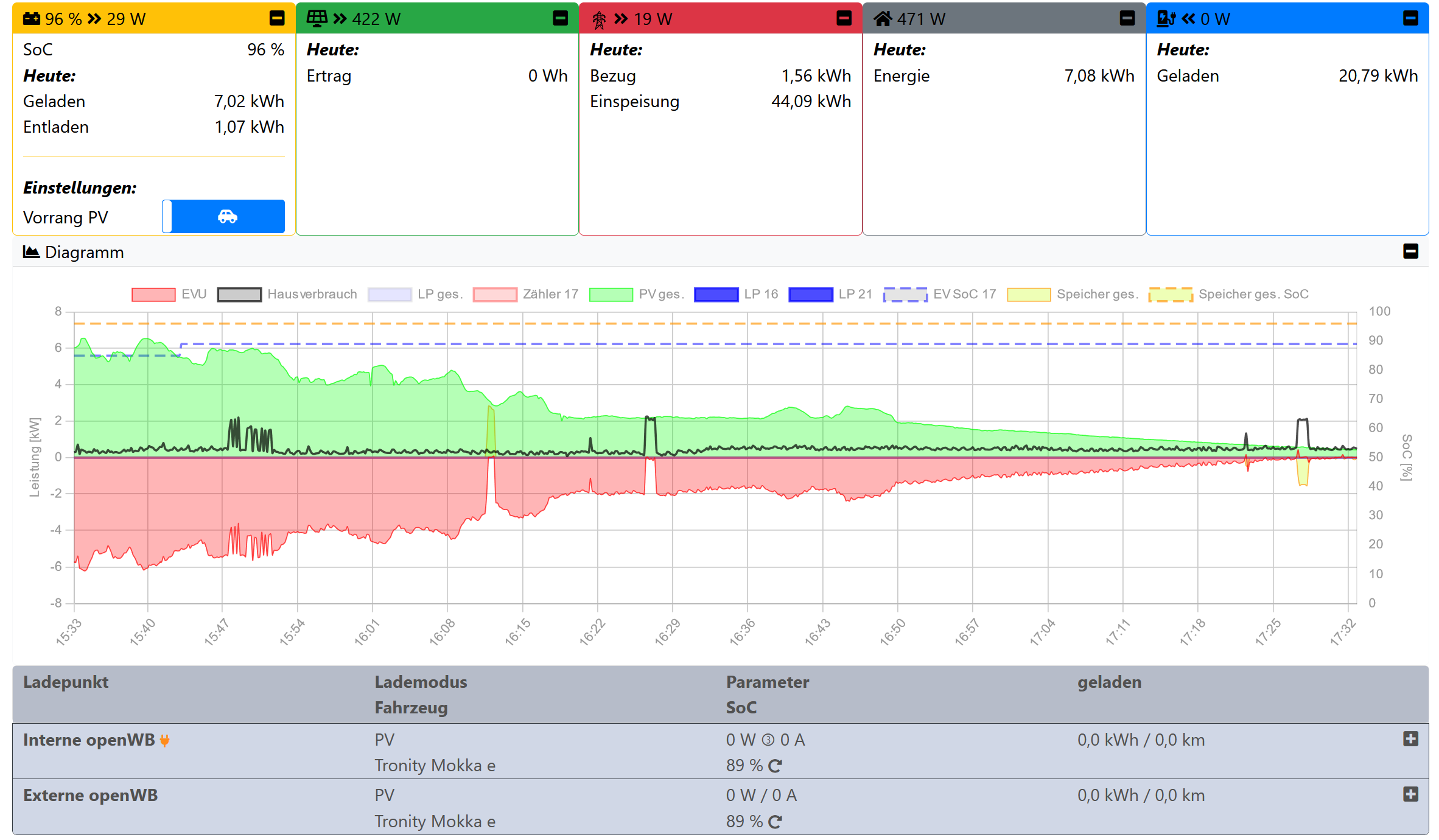Click the Diagramm section header
Viewport: 1439px width, 840px height.
point(84,252)
